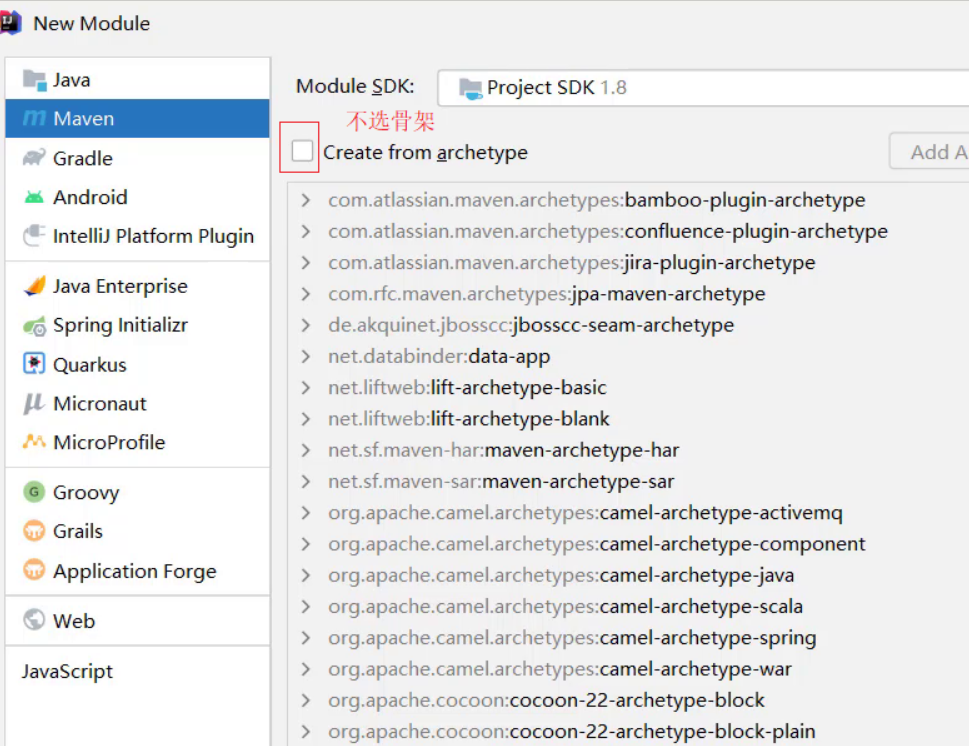Expand maven-archetype-sar chevron
The image size is (969, 746).
pyautogui.click(x=305, y=481)
